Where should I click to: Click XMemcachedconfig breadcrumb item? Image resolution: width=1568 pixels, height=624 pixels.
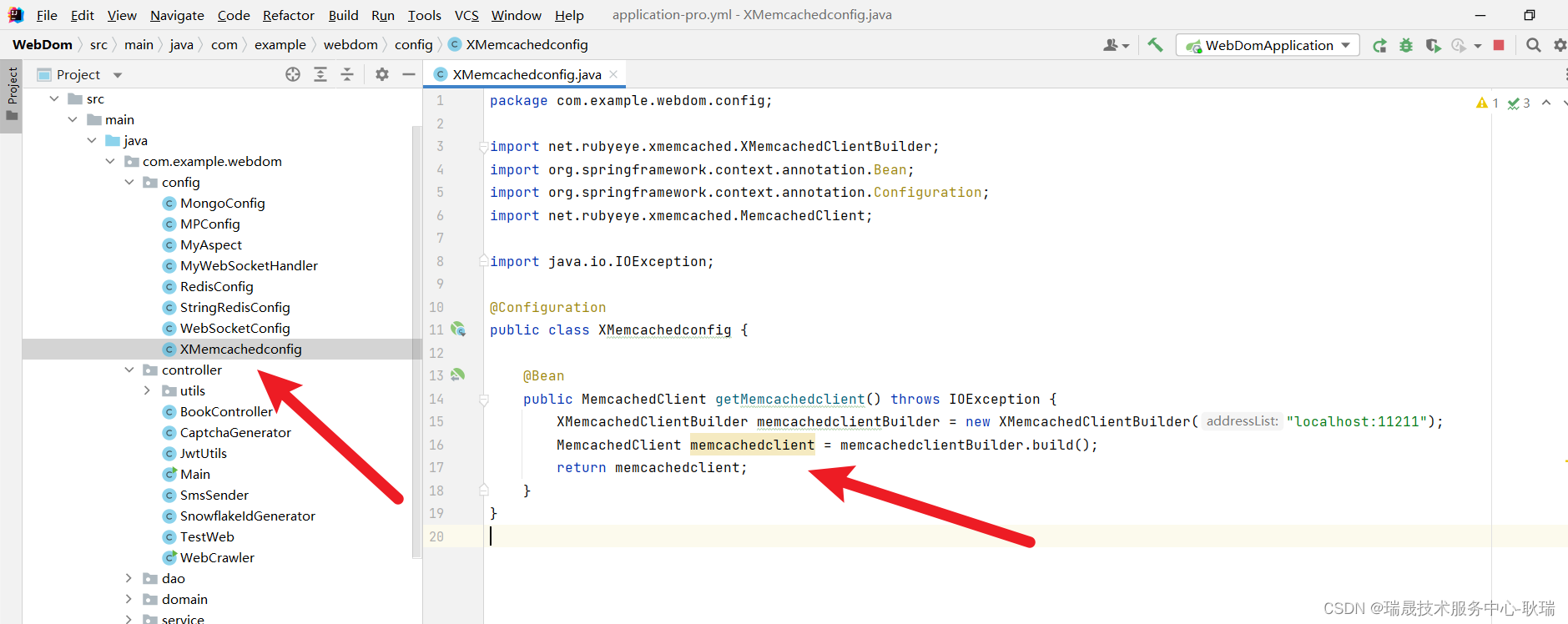click(x=527, y=45)
